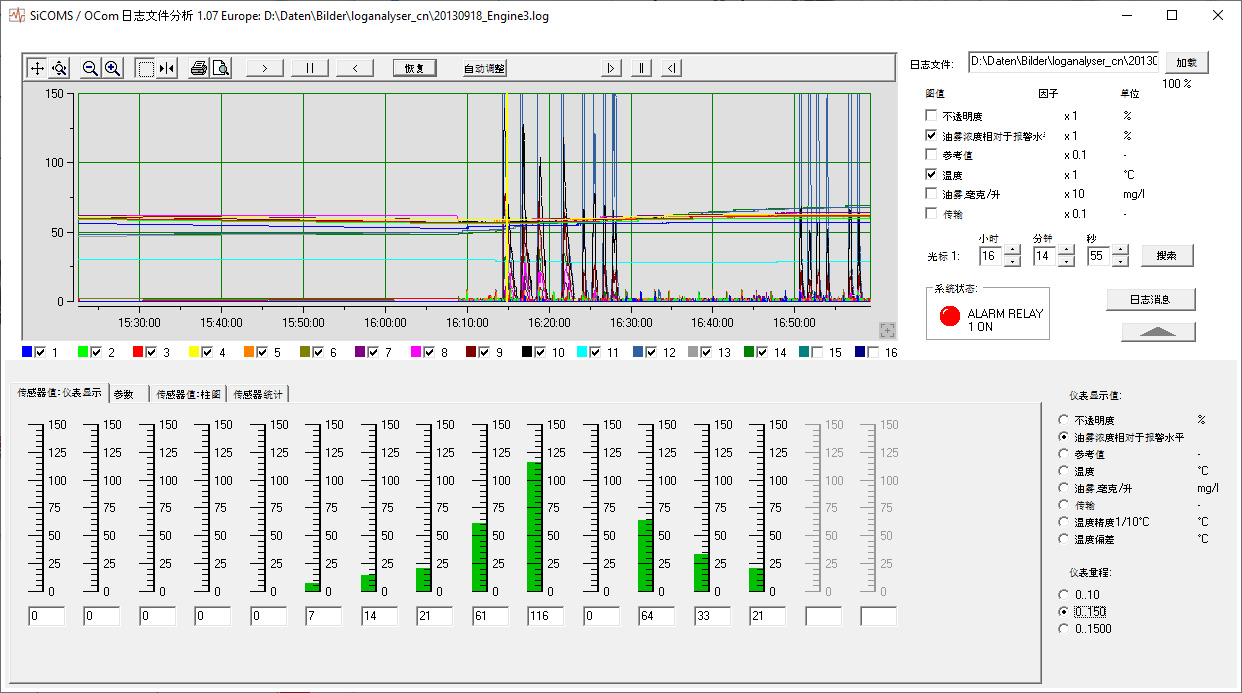Select the 0..1500 meter range radio button
Image resolution: width=1242 pixels, height=693 pixels.
[1064, 629]
